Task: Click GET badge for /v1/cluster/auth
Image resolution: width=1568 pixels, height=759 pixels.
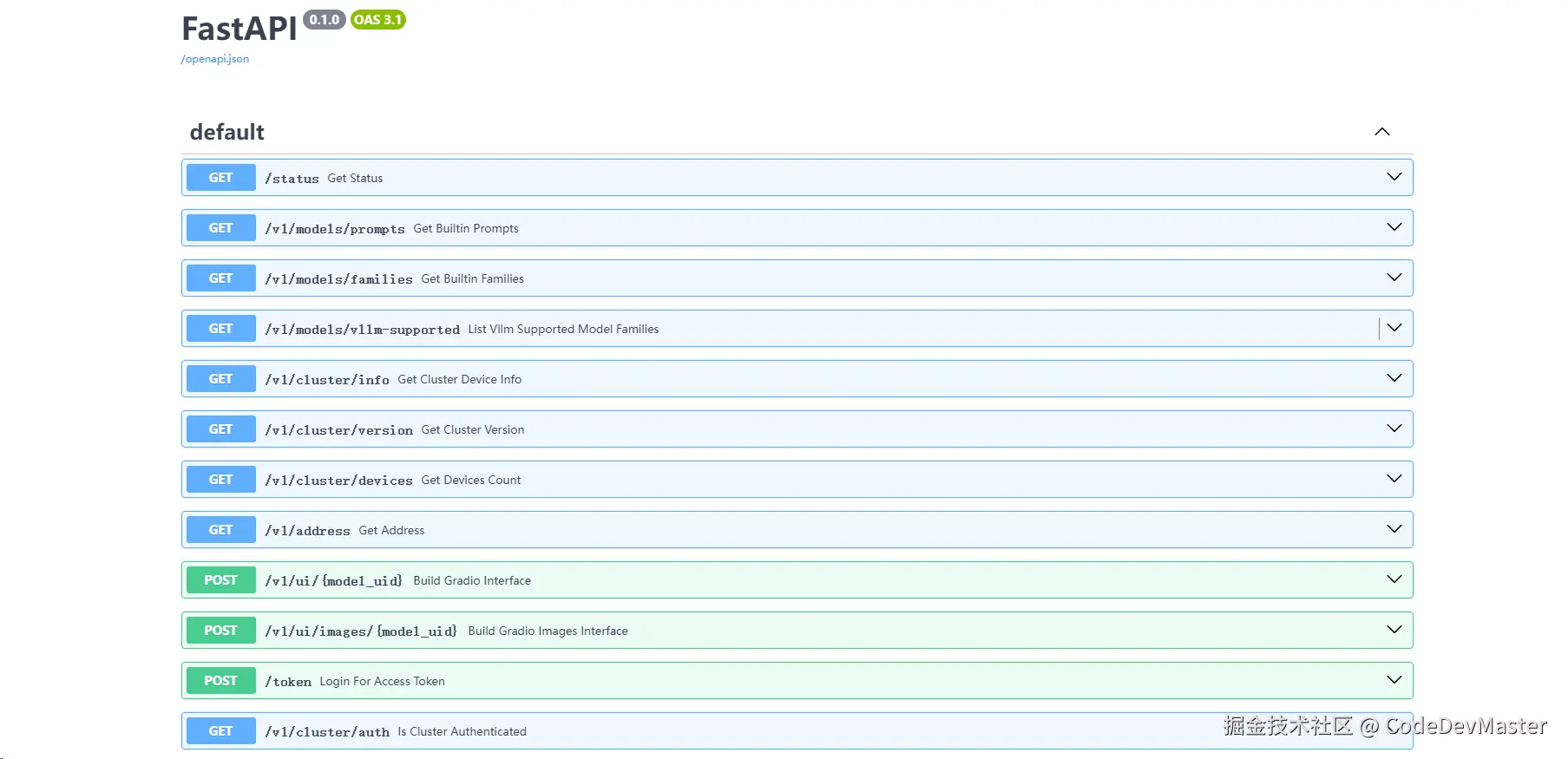Action: coord(221,731)
